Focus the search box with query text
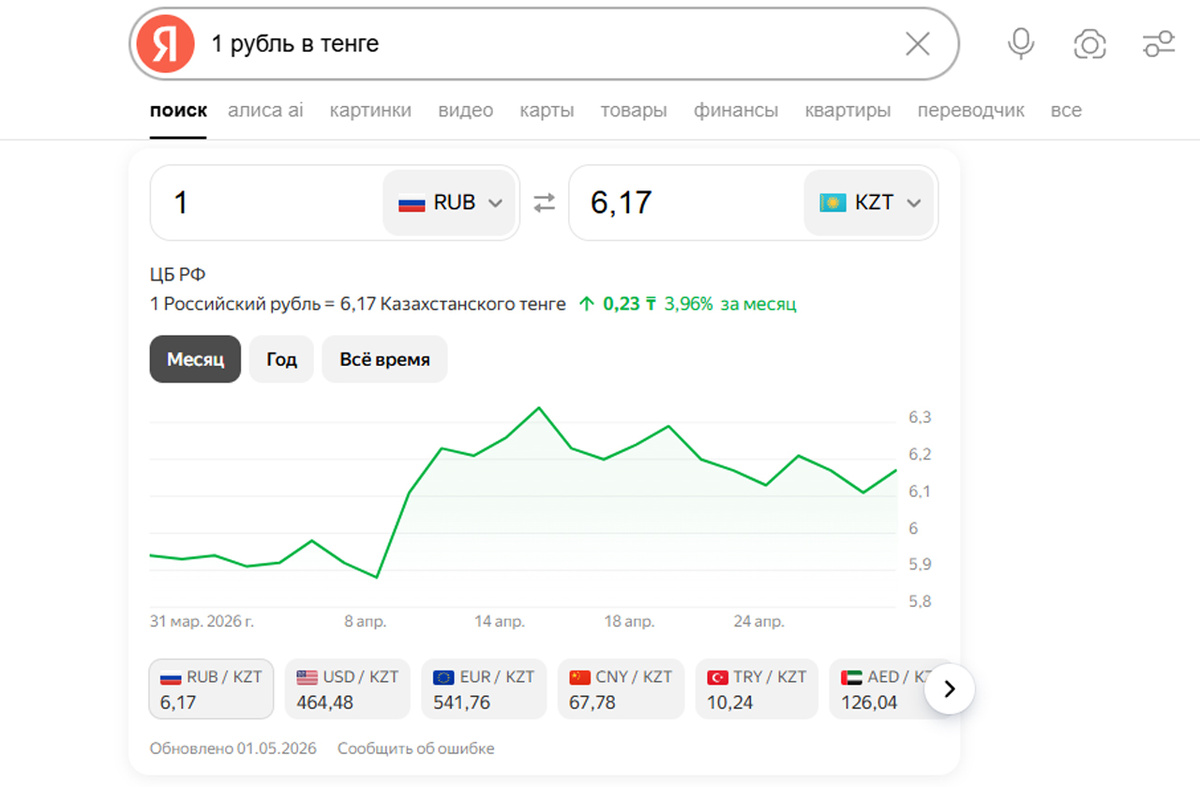The image size is (1200, 787). (545, 44)
